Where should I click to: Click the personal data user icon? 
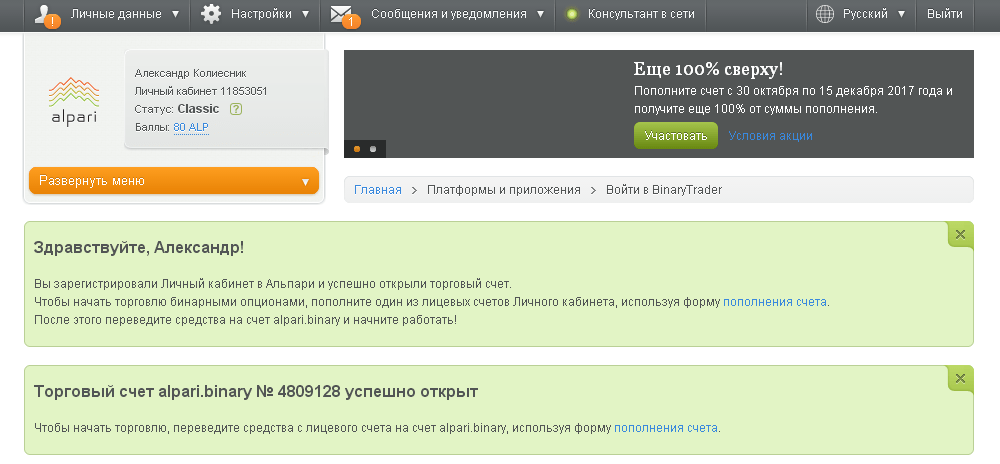pos(47,14)
